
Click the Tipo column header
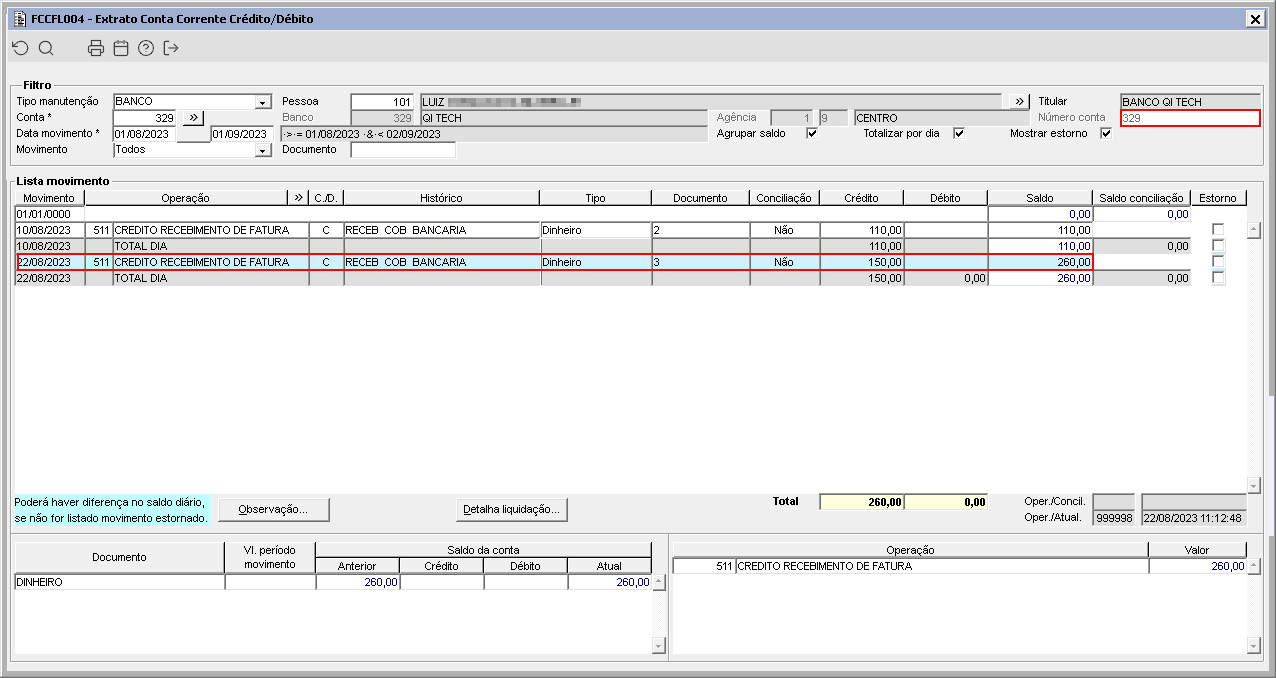(596, 198)
